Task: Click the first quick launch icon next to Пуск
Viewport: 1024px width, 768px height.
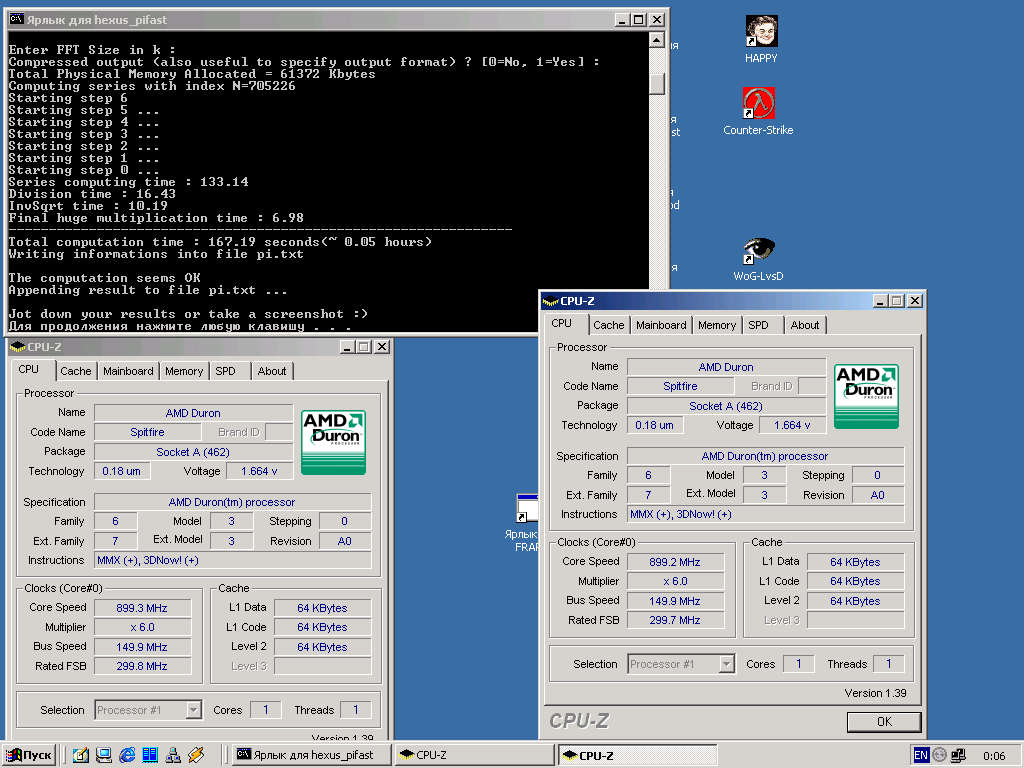Action: (80, 755)
